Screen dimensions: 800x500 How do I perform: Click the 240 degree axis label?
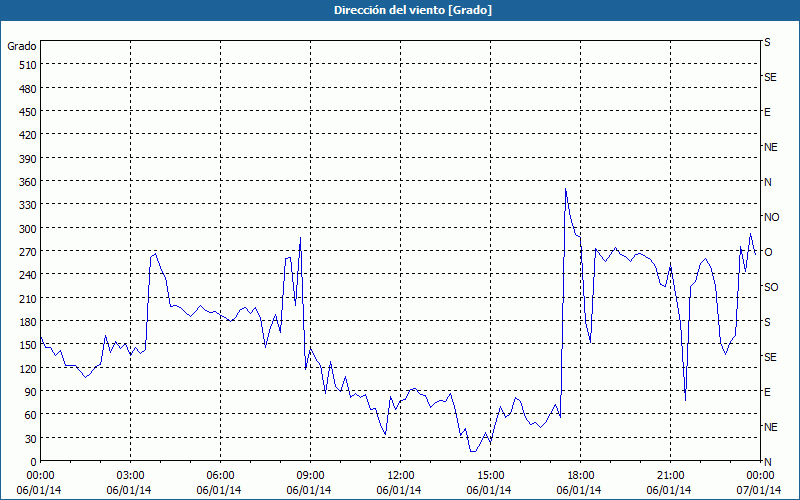point(28,275)
